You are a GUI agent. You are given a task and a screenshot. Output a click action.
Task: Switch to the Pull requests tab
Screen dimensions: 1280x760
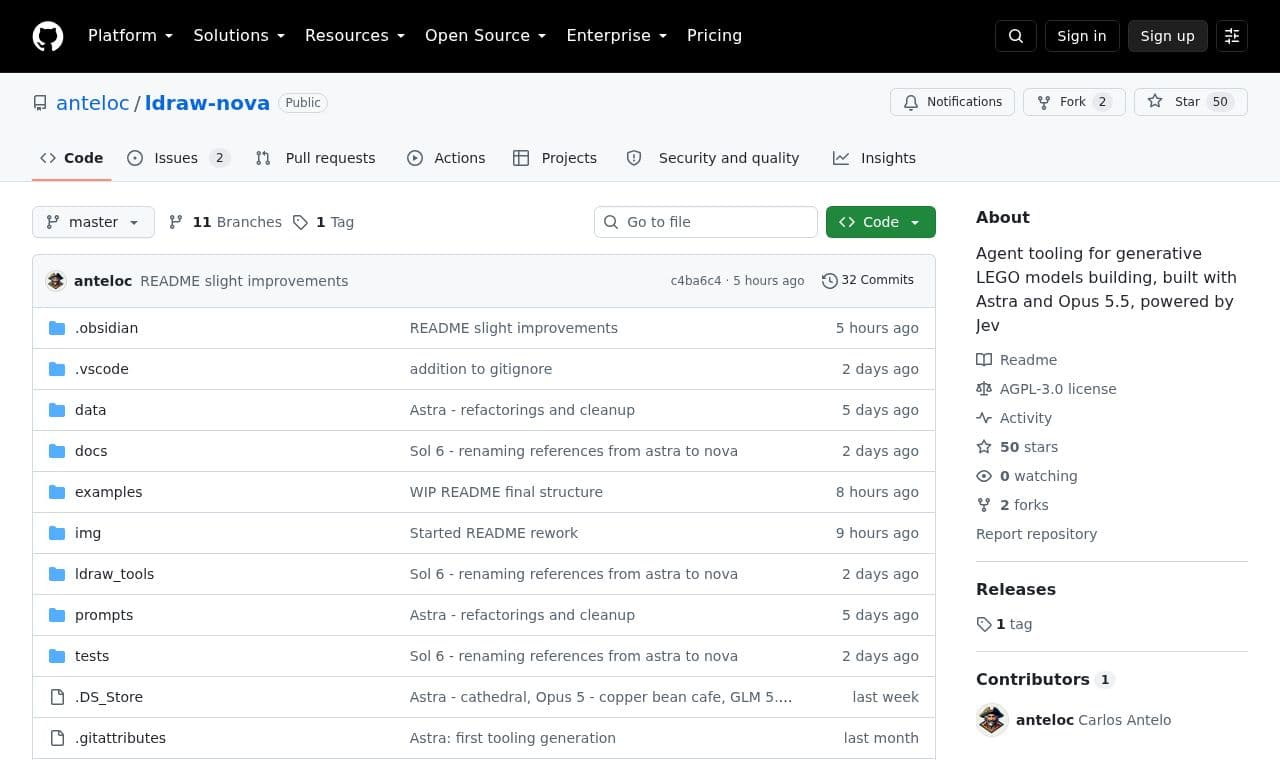[315, 158]
